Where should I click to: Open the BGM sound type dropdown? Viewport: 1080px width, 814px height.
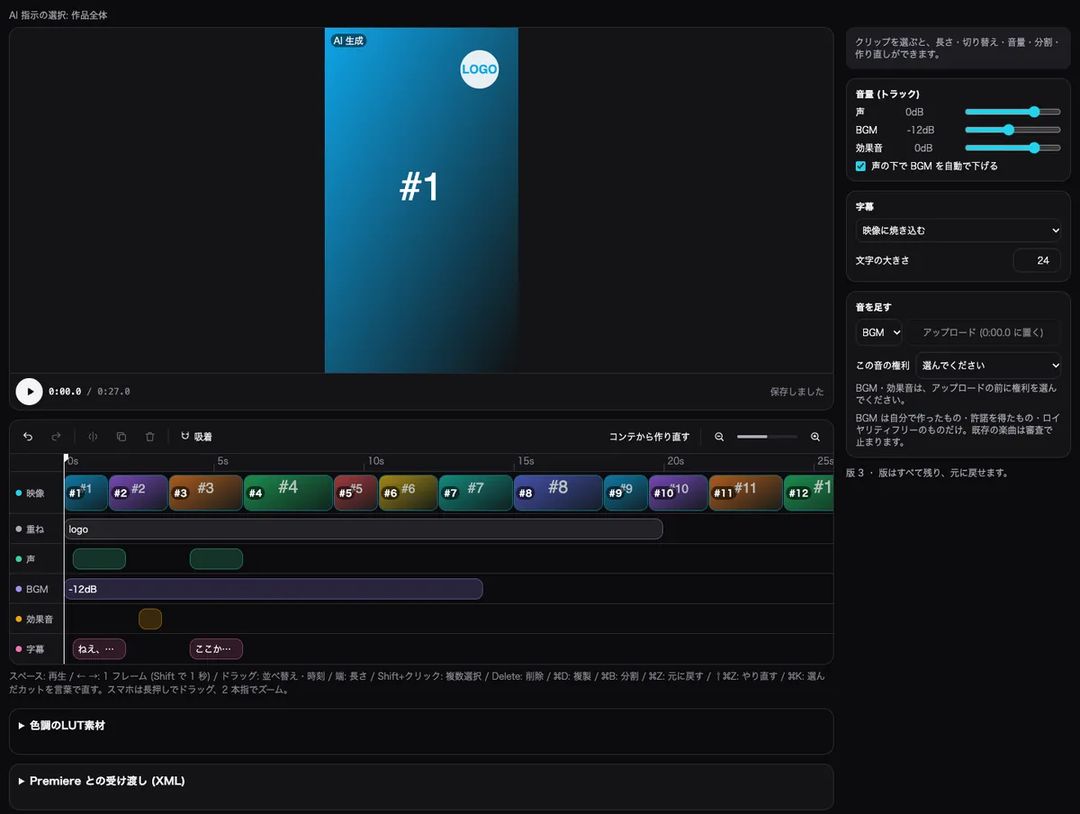click(878, 332)
